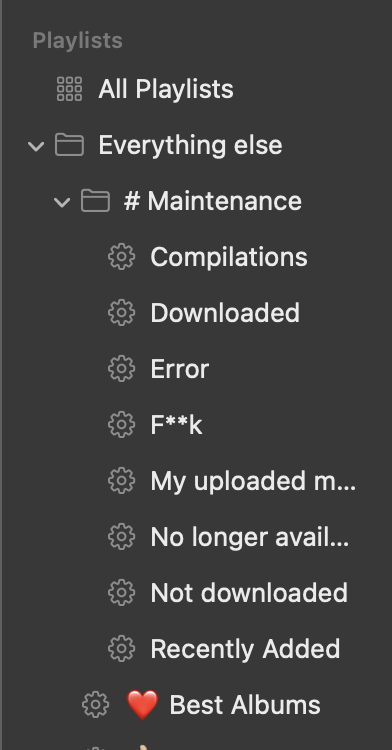The width and height of the screenshot is (392, 750).
Task: Click the gear icon beside Recently Added
Action: (121, 649)
